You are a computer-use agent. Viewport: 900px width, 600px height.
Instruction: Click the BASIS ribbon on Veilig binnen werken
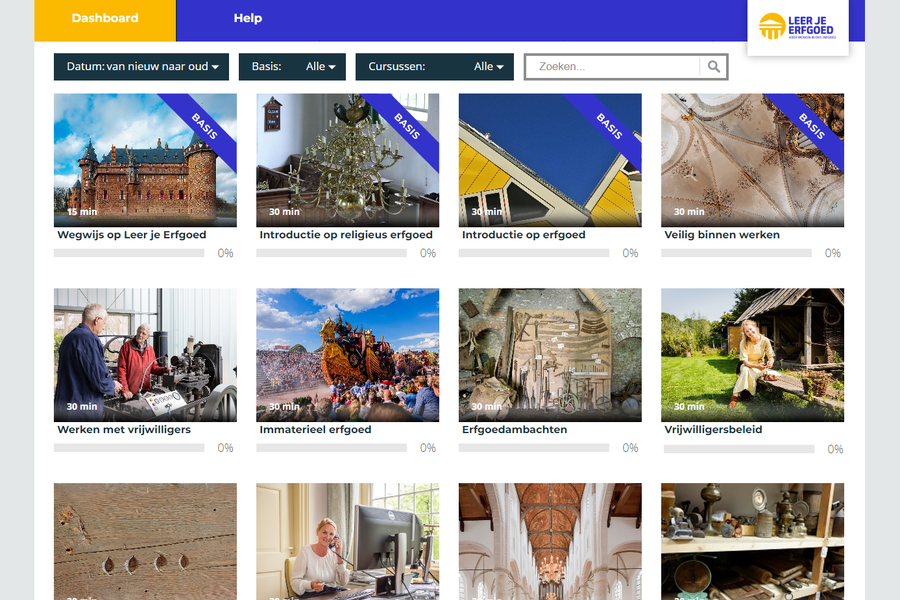pyautogui.click(x=812, y=126)
